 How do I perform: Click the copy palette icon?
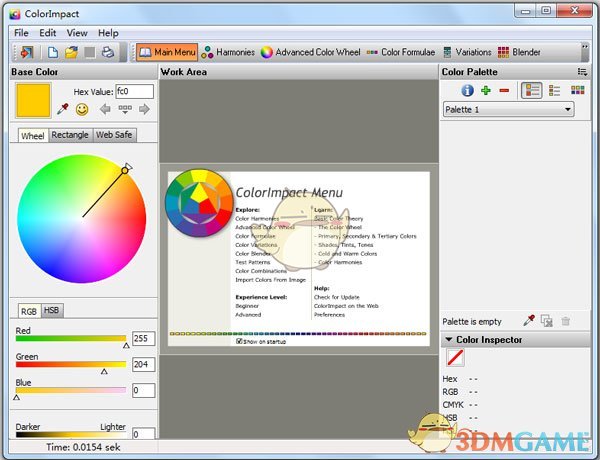coord(547,321)
